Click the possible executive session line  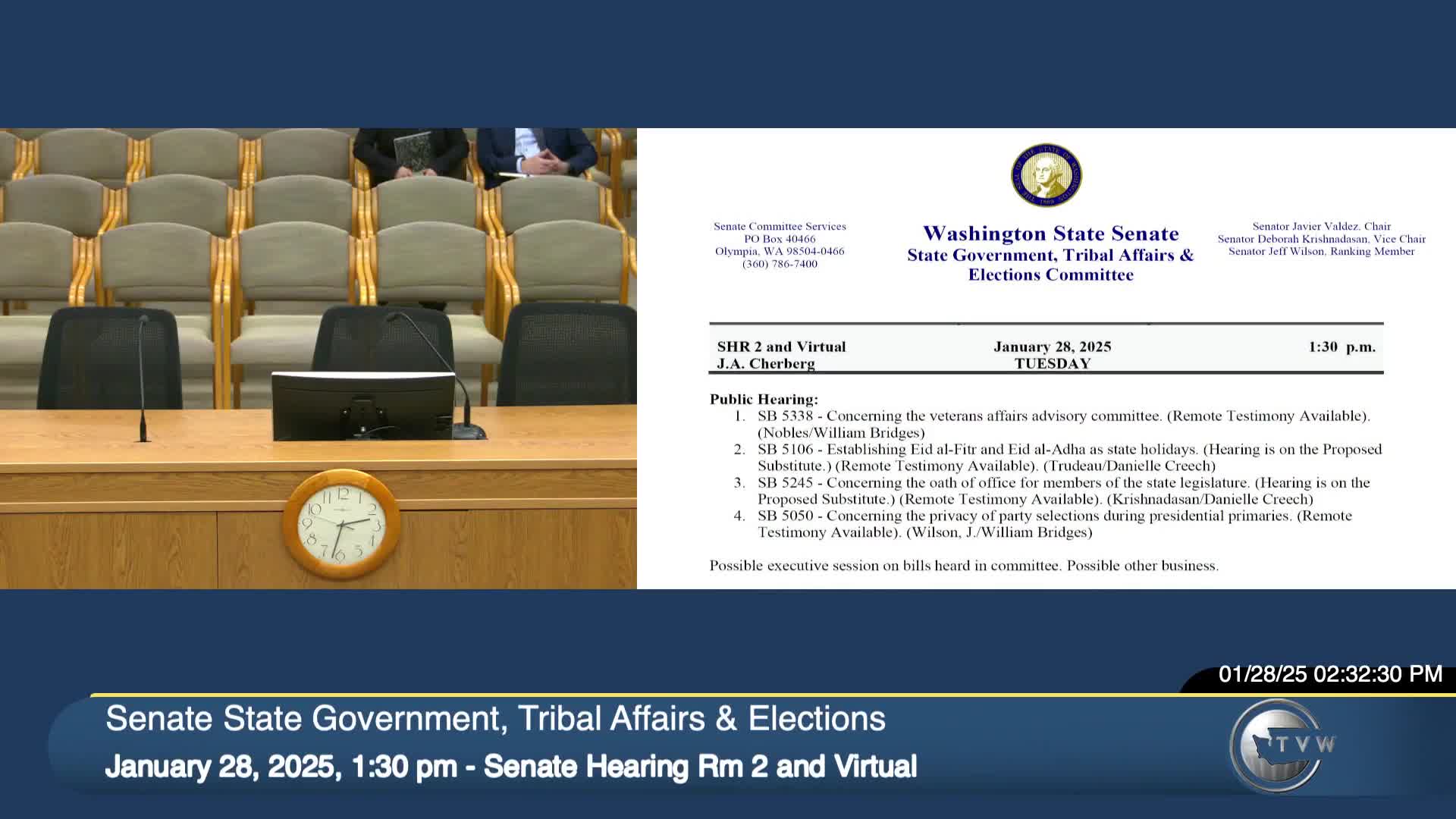click(963, 566)
